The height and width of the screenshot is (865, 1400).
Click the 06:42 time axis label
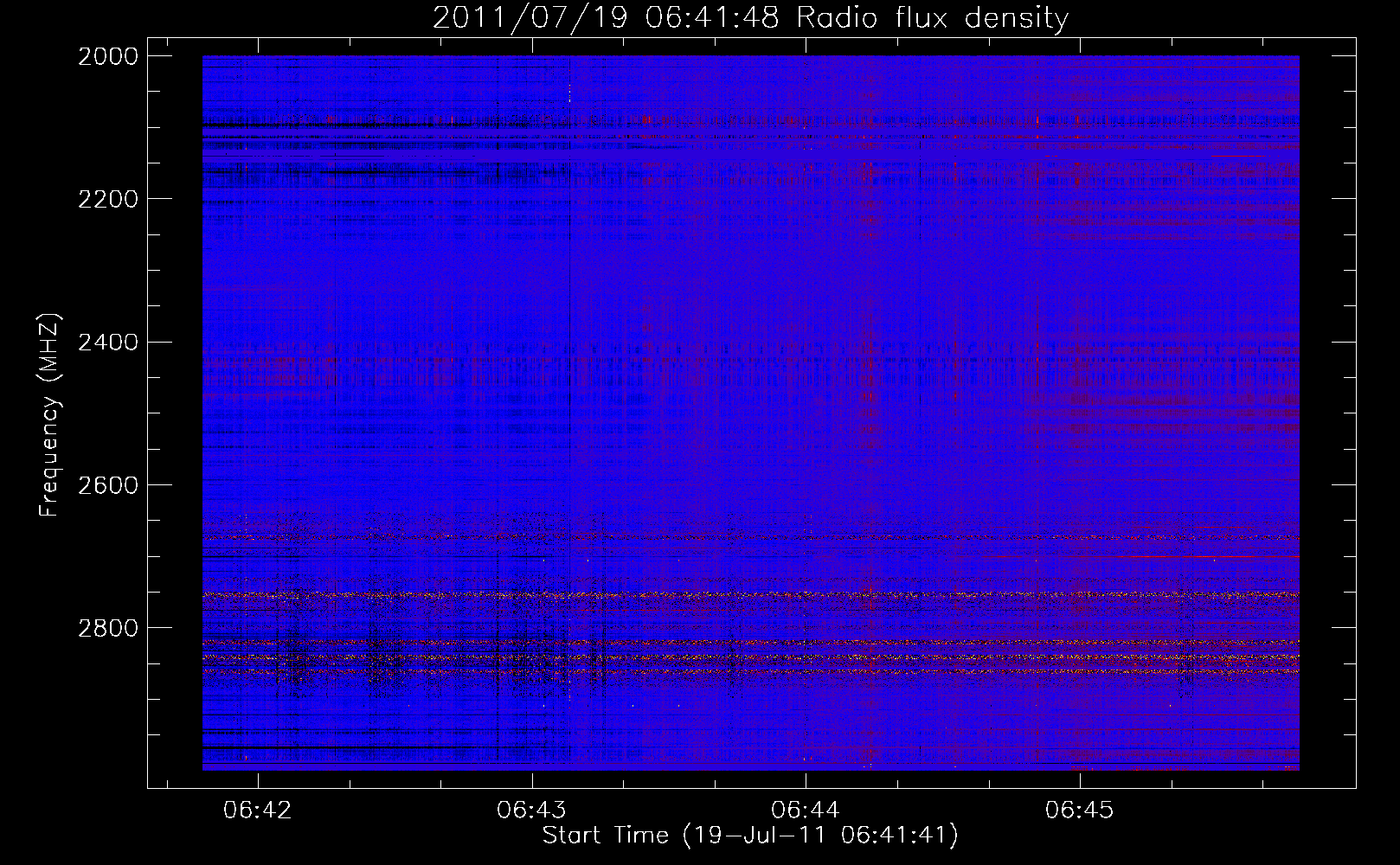tap(258, 811)
